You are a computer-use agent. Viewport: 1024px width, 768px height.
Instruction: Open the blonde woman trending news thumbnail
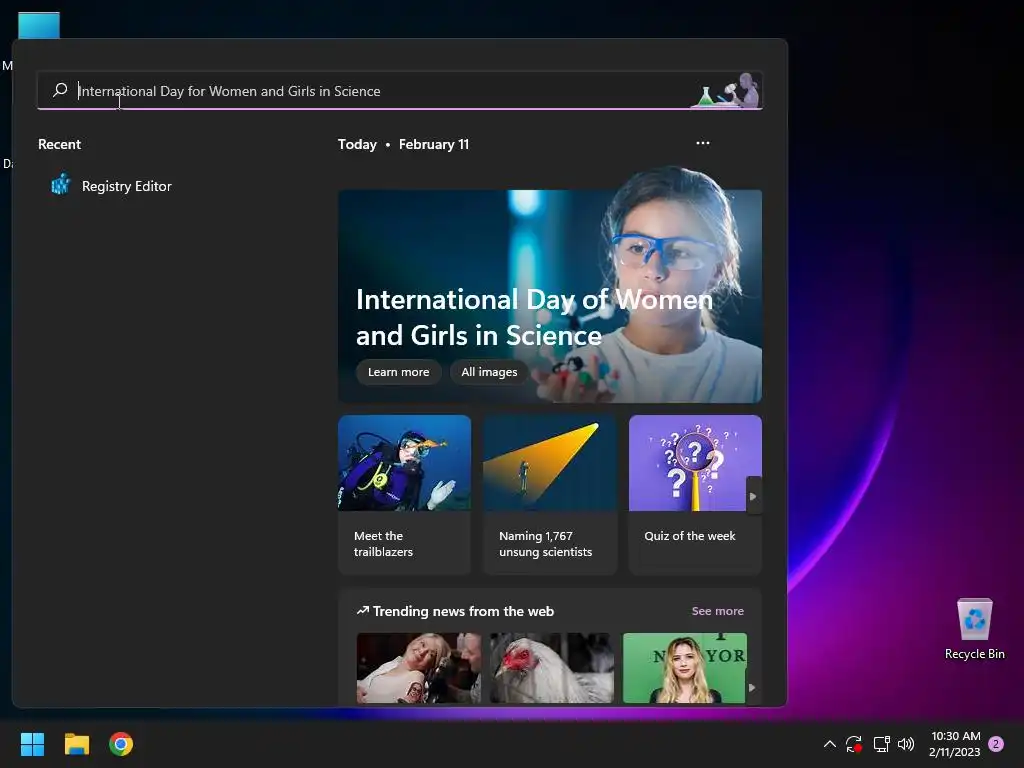(684, 667)
